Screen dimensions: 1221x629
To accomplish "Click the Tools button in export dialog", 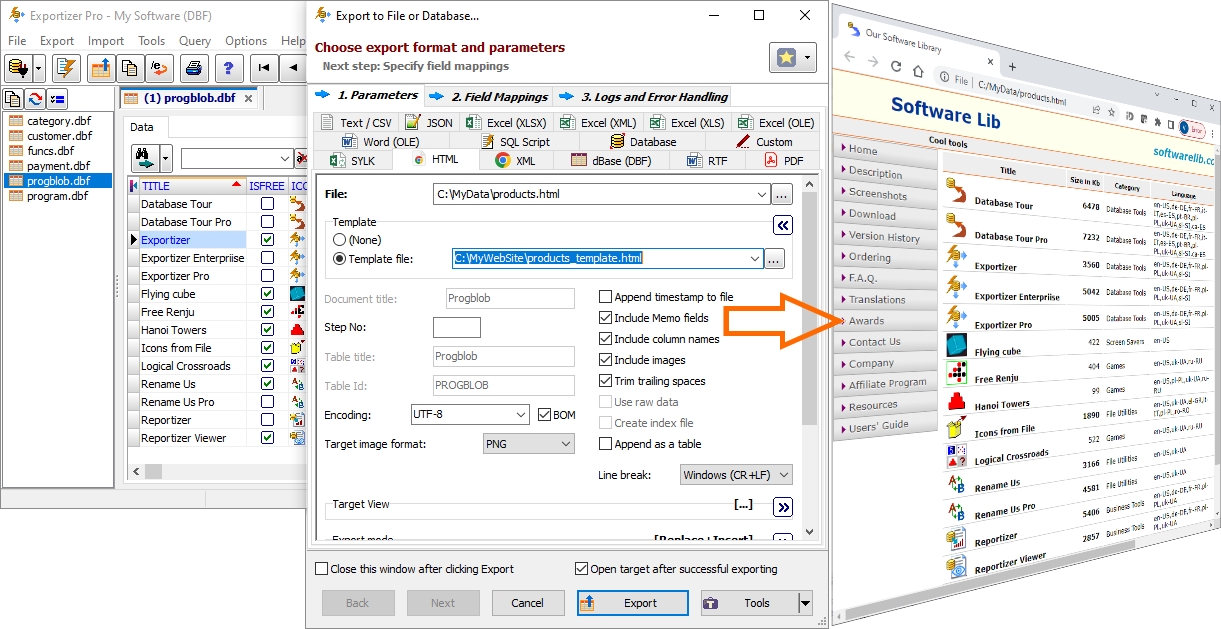I will coord(749,603).
